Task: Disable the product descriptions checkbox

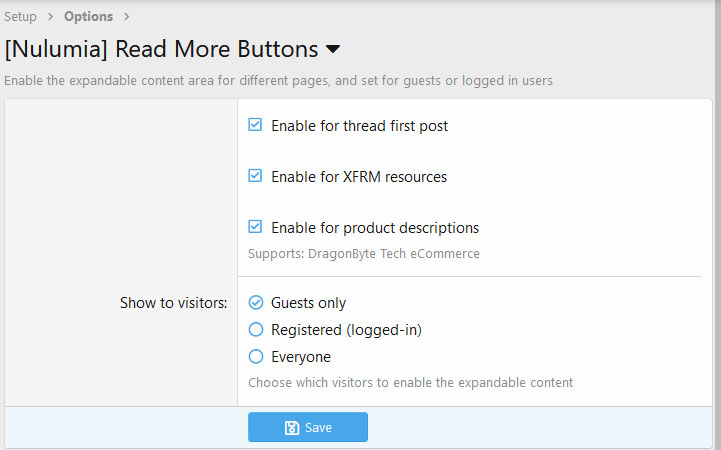Action: click(x=255, y=227)
